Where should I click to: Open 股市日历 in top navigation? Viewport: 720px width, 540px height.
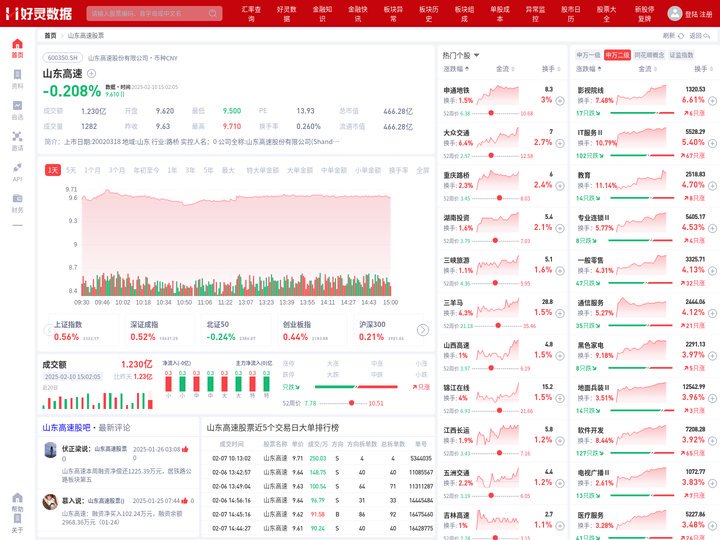(570, 14)
